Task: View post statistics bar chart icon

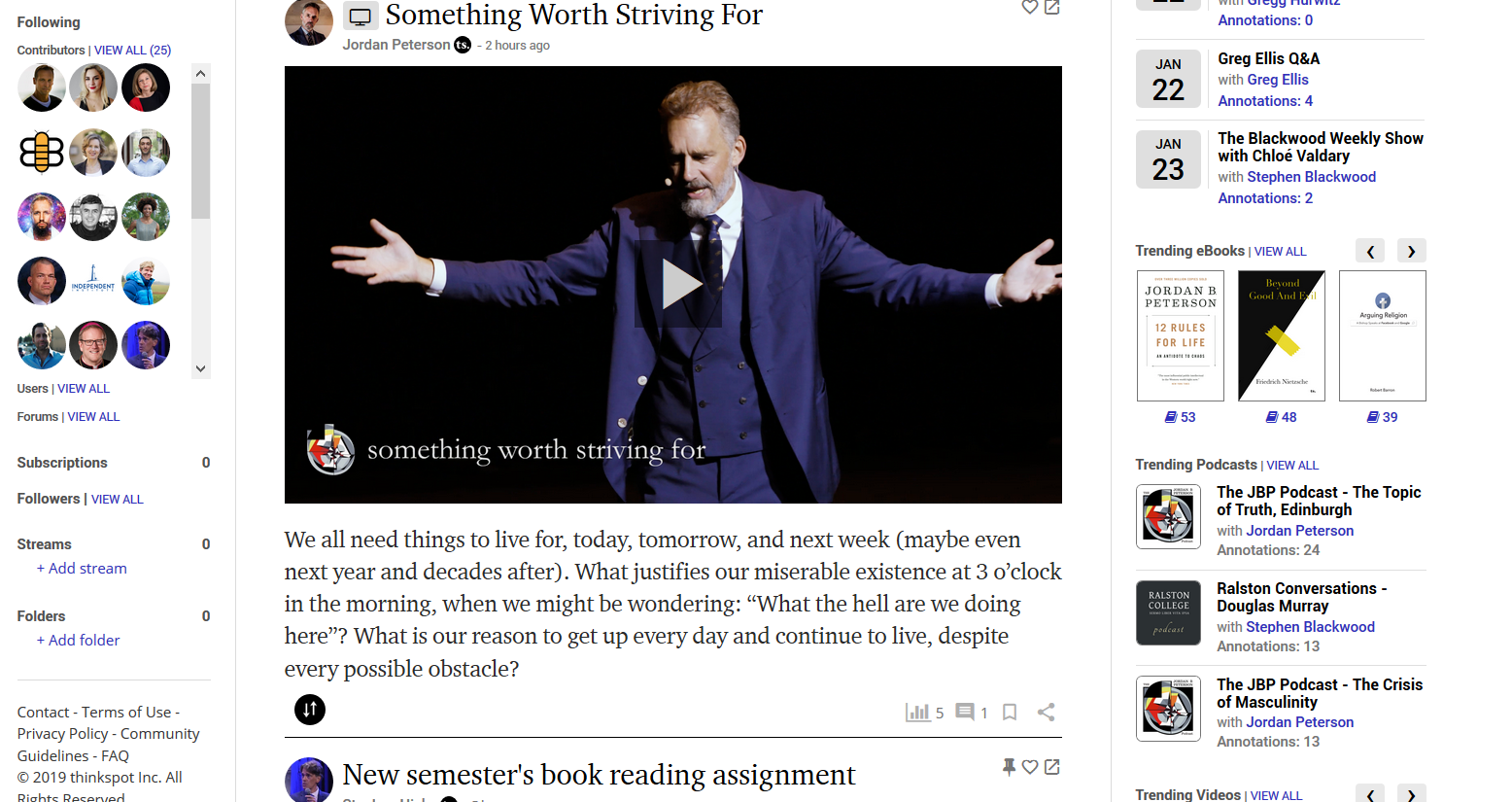Action: (917, 713)
